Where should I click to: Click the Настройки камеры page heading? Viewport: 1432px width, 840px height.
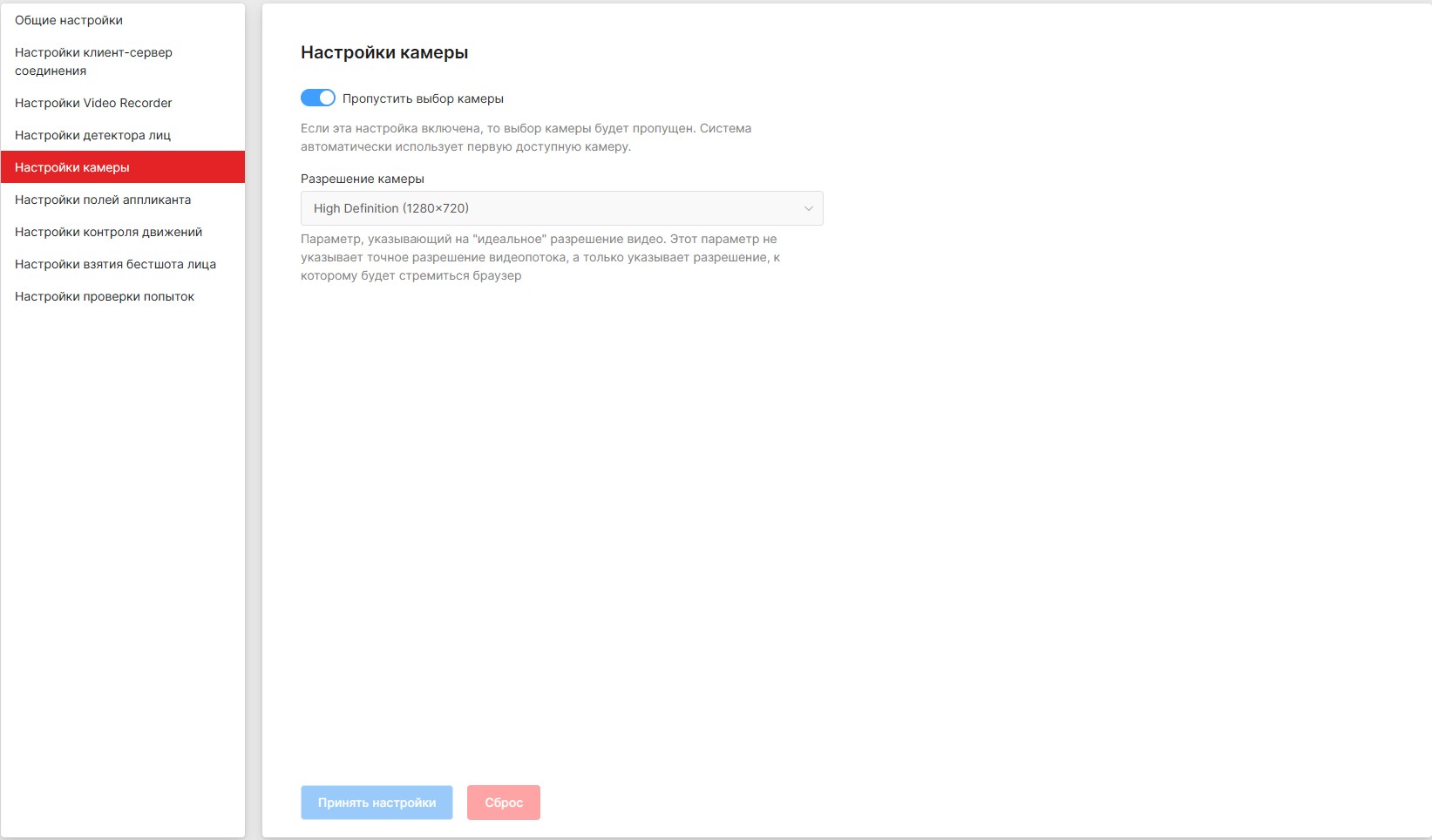pyautogui.click(x=384, y=52)
